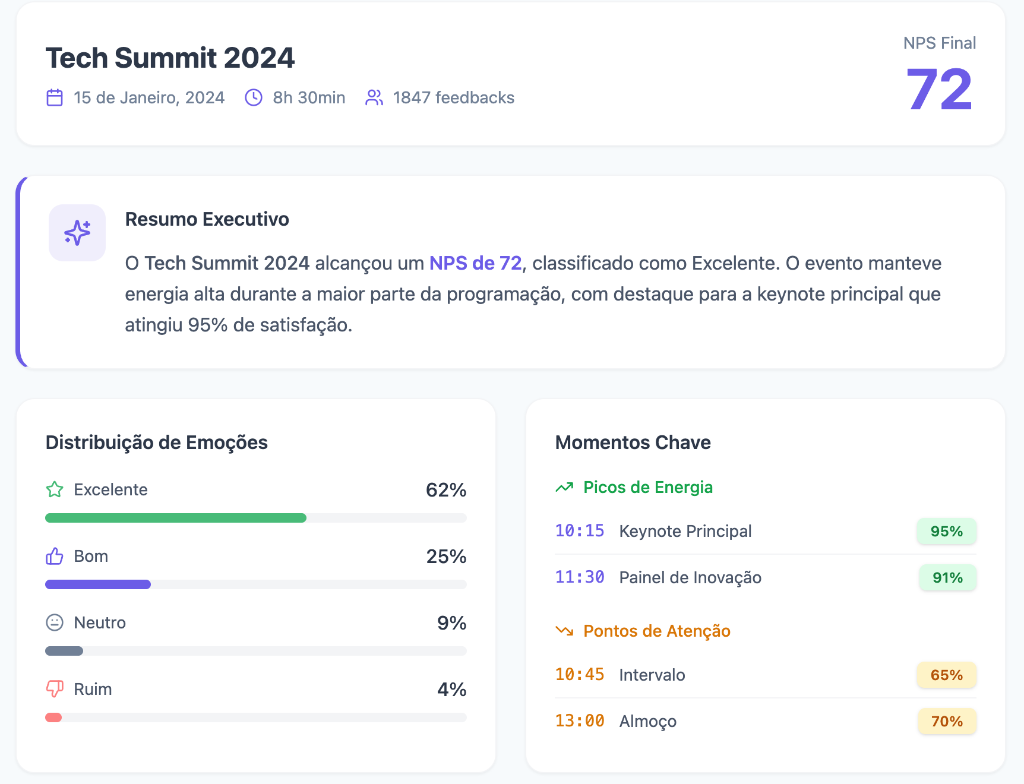Click the upward trend icon by Picos de Energia

point(564,487)
